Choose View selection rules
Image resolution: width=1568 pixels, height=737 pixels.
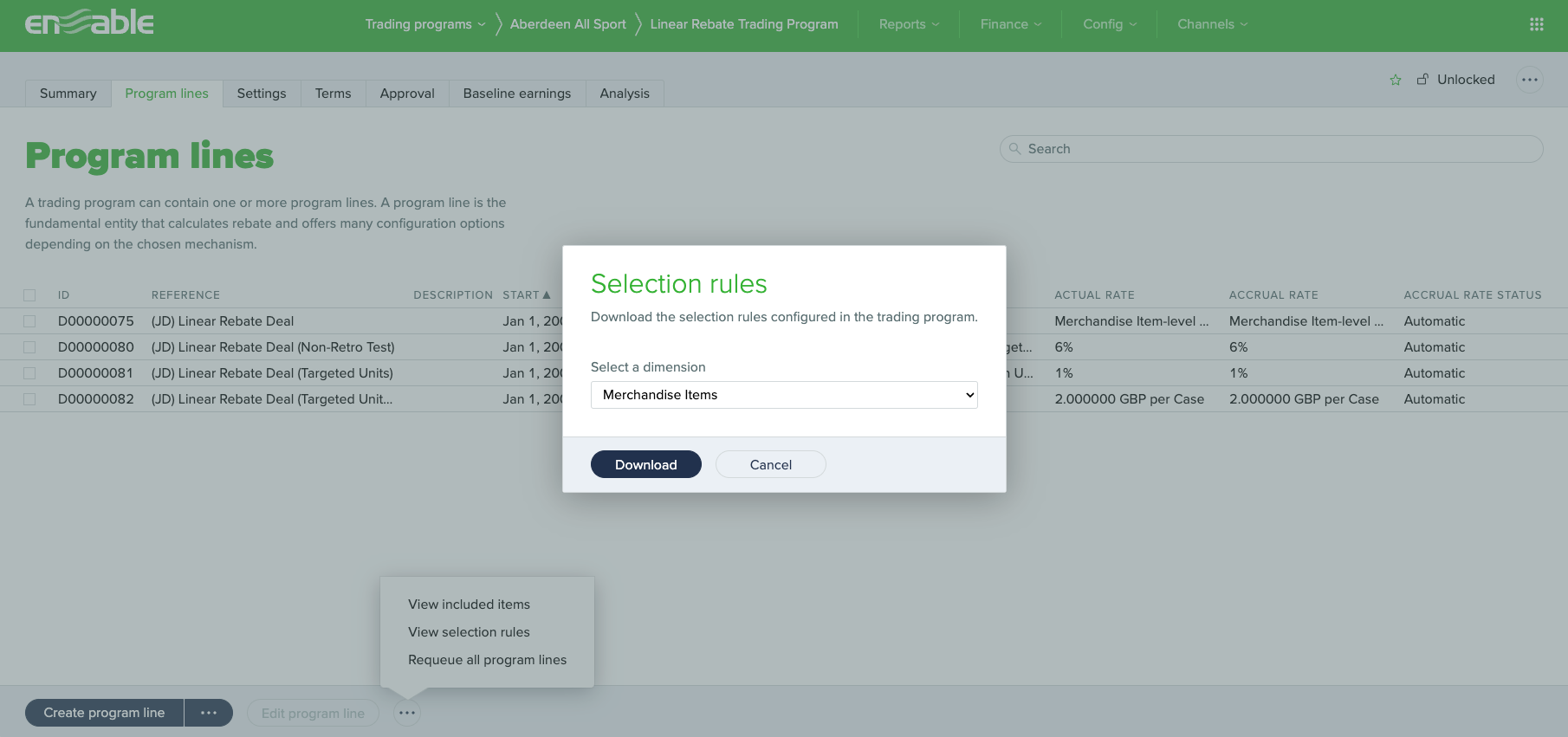470,632
